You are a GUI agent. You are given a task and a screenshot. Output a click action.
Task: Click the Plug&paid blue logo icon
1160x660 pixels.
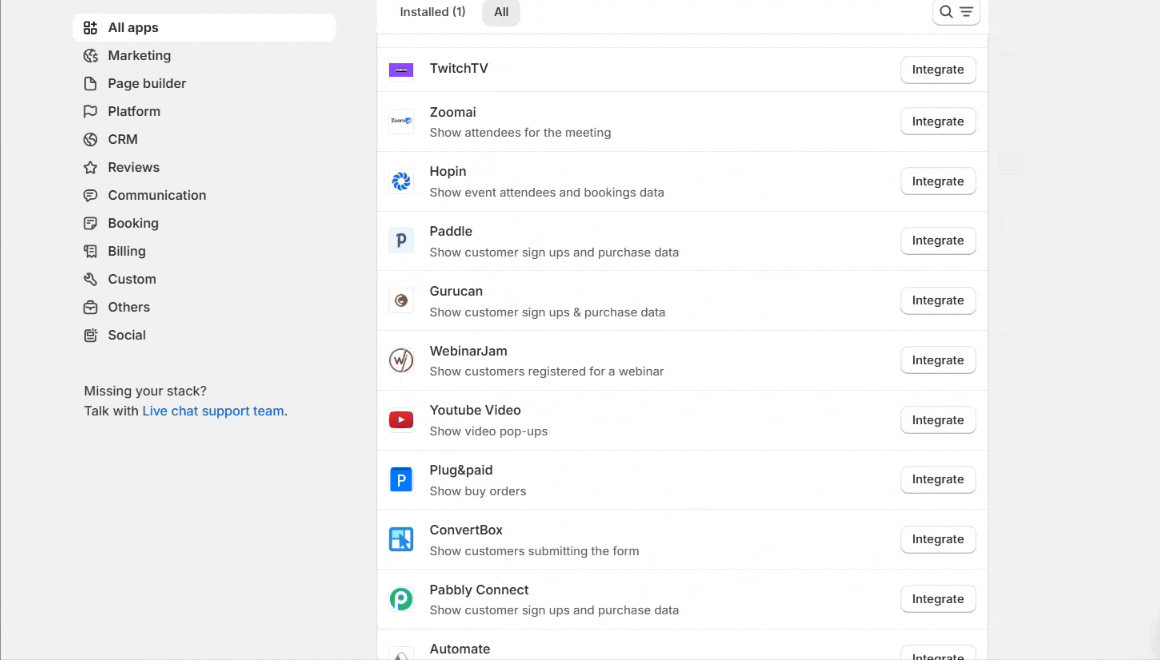(401, 480)
